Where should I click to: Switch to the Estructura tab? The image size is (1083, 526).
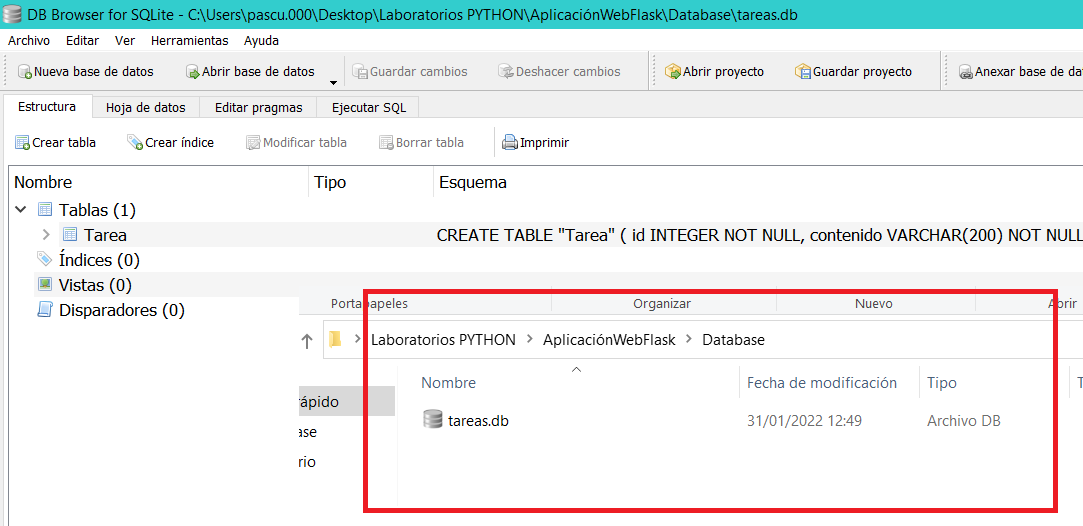click(x=47, y=107)
